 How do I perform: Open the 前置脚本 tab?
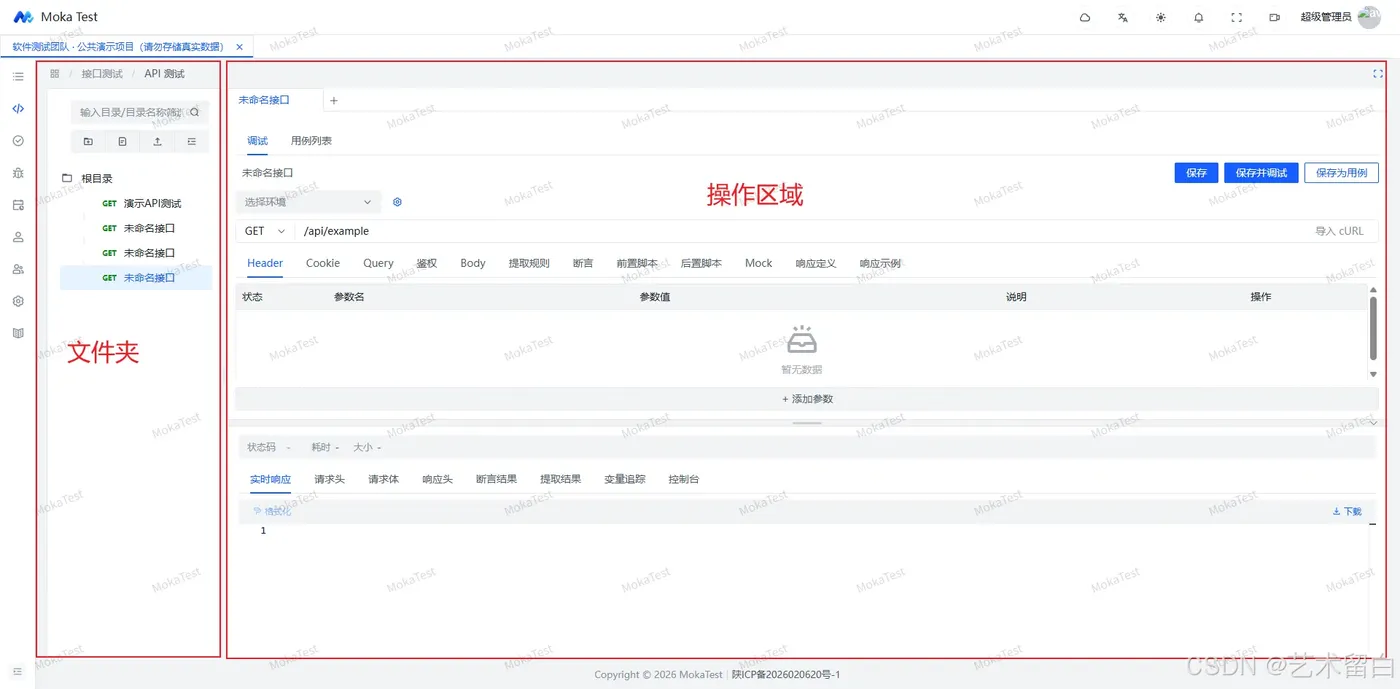point(637,263)
